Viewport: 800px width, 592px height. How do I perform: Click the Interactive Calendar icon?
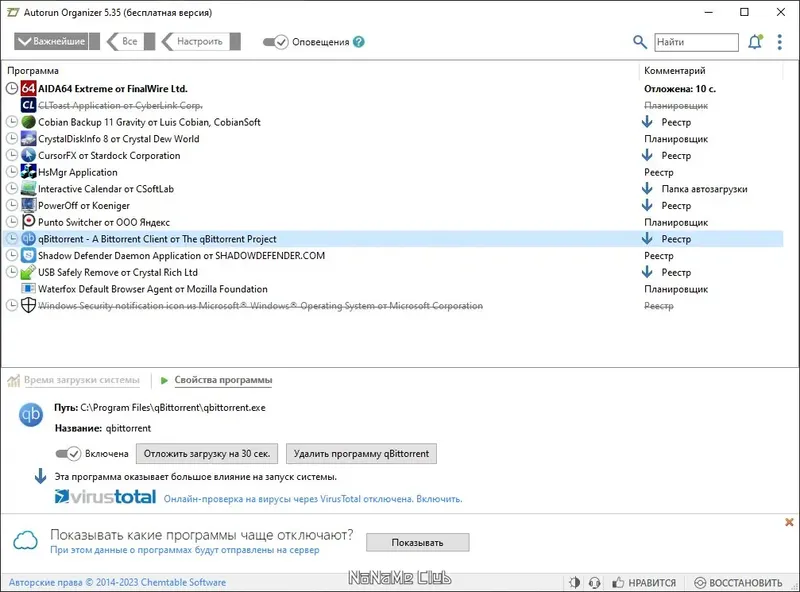[29, 189]
